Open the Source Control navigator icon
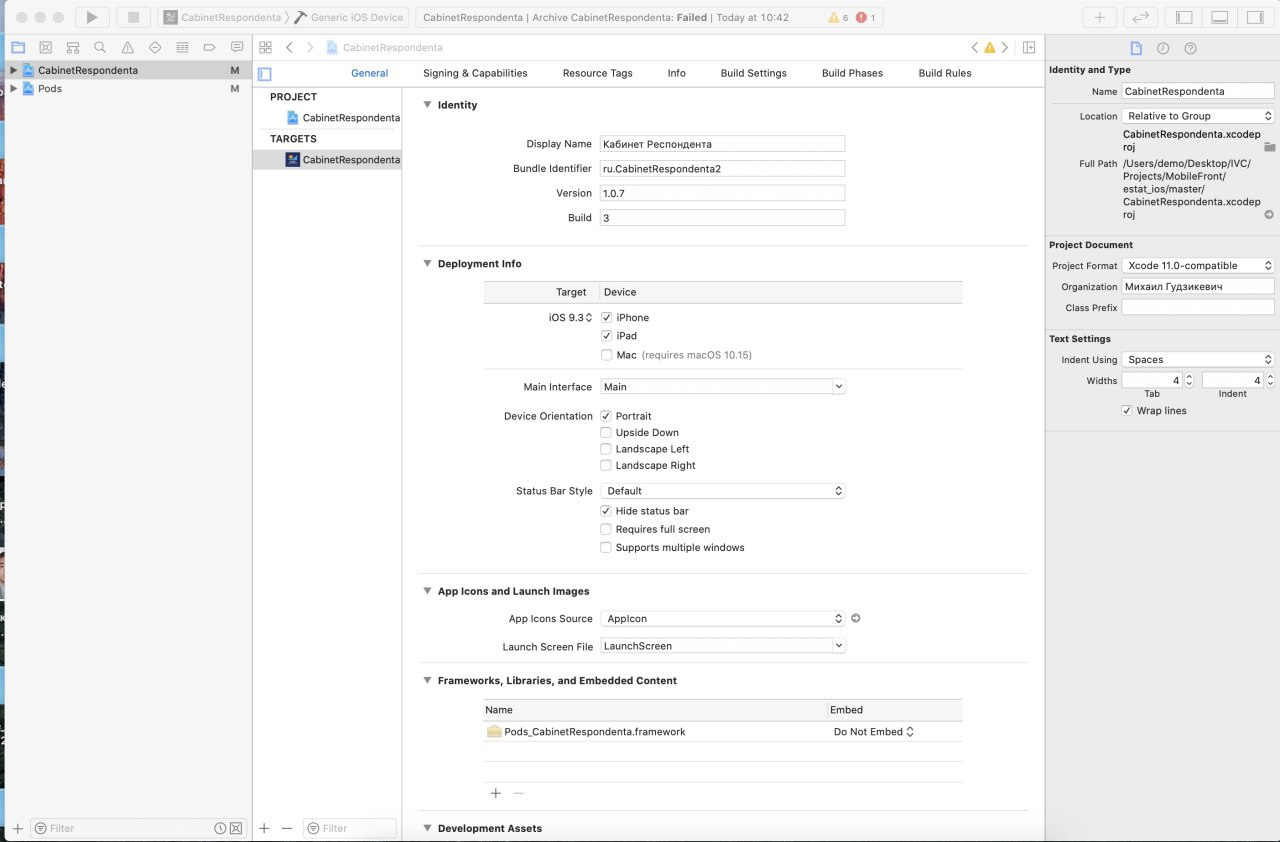1280x842 pixels. tap(45, 47)
